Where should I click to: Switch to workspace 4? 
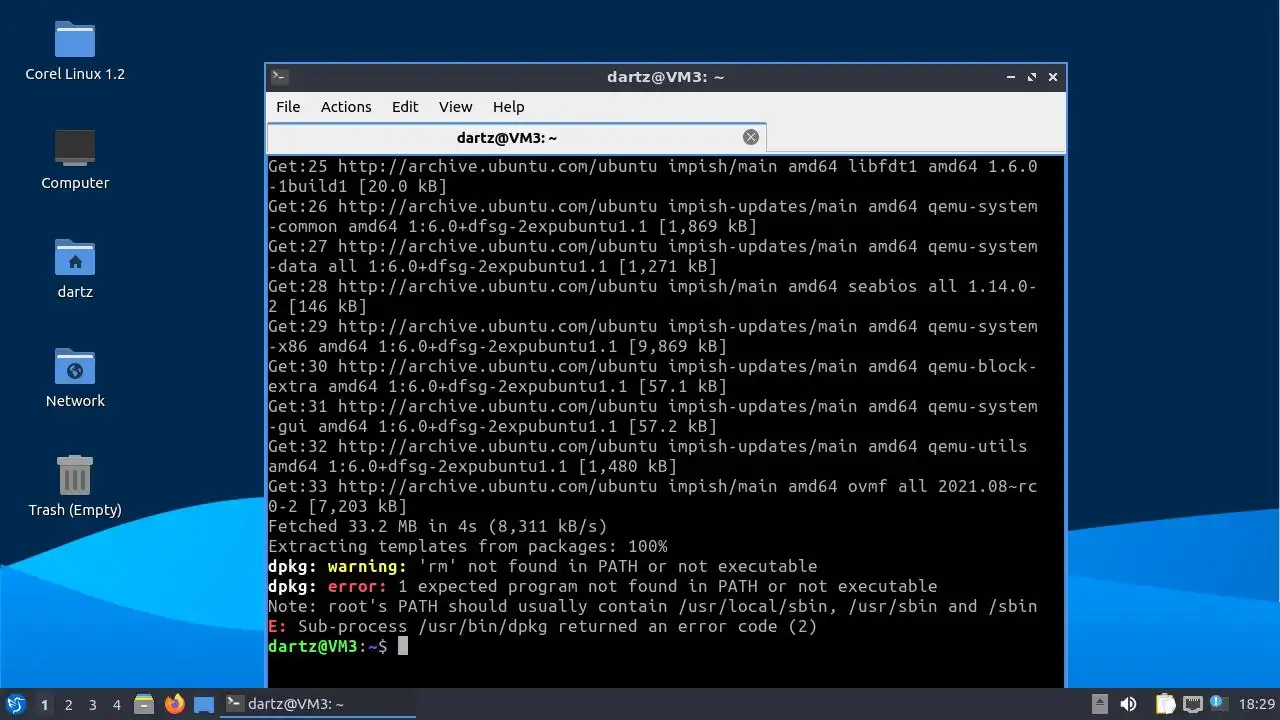(x=116, y=704)
